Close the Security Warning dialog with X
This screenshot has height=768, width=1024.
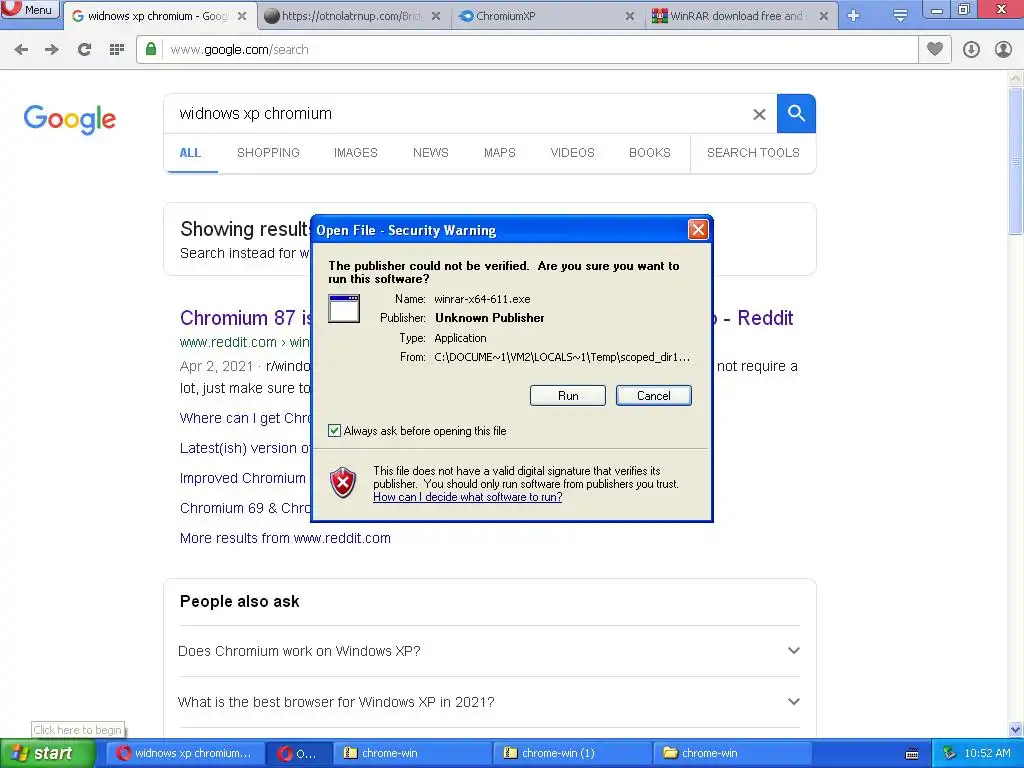698,229
